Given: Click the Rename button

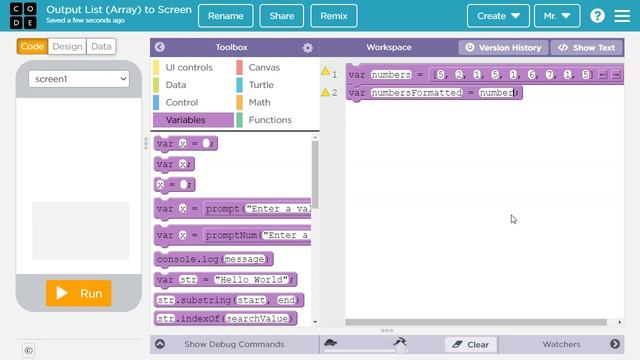Looking at the screenshot, I should (226, 16).
